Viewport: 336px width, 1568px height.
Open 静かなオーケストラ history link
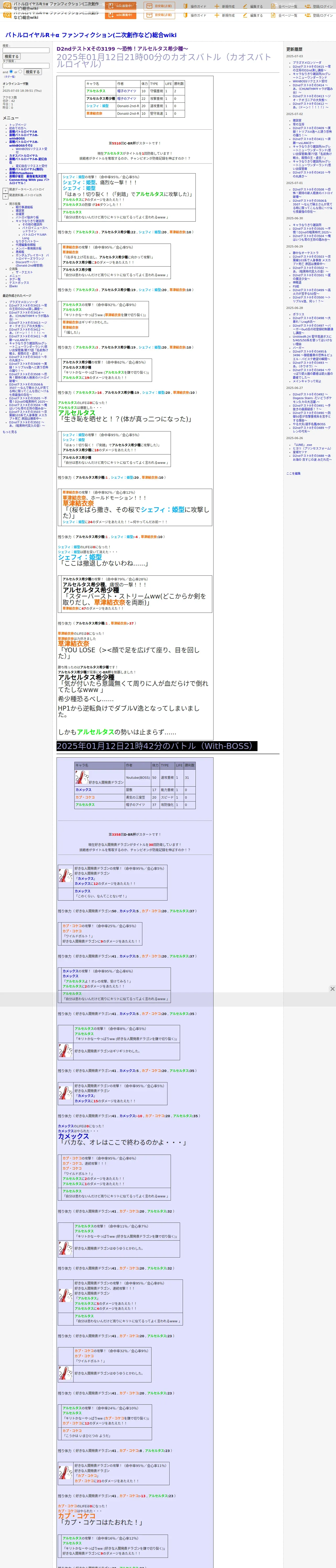tap(305, 253)
